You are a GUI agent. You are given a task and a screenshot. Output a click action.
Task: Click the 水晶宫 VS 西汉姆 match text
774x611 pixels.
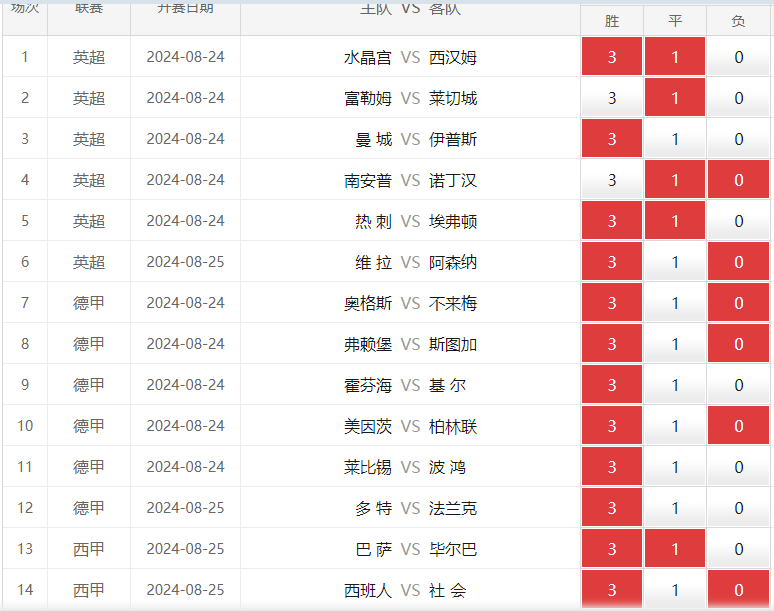coord(410,57)
